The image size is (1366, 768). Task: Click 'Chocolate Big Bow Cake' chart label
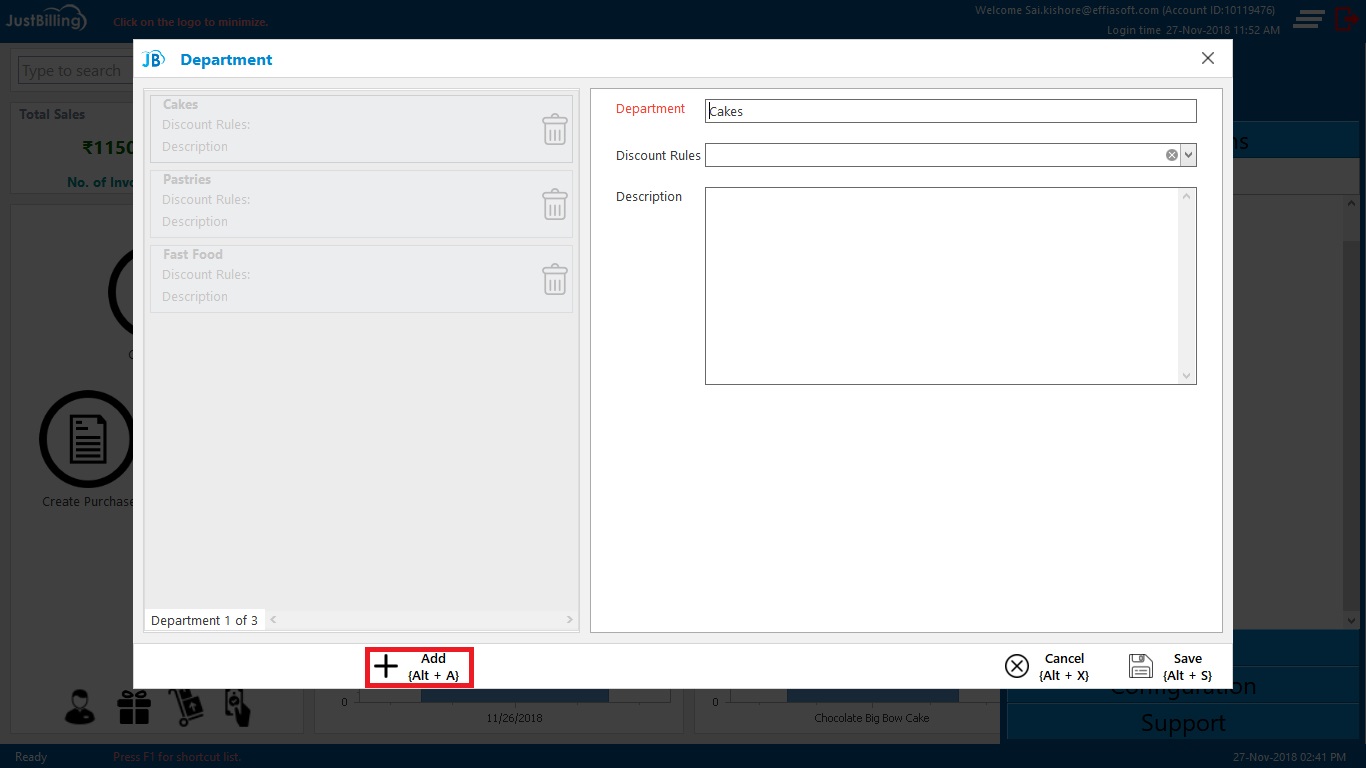[x=872, y=718]
